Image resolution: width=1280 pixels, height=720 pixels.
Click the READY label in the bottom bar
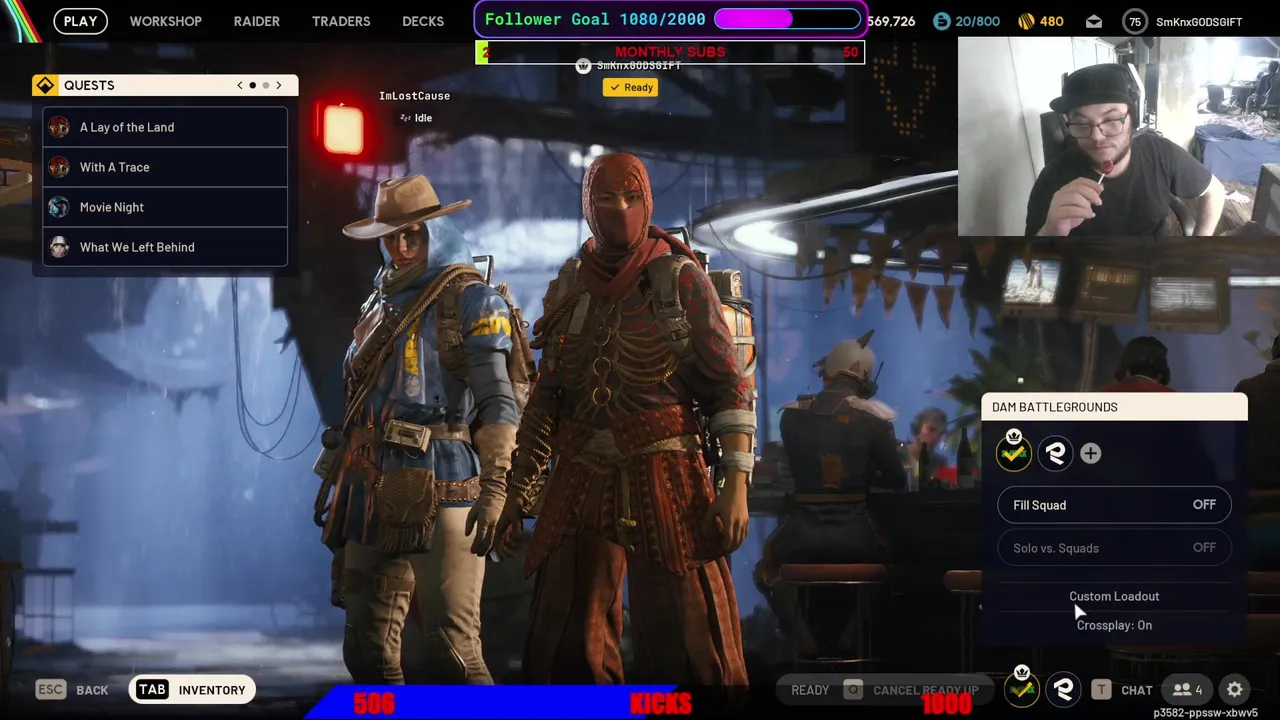[810, 690]
